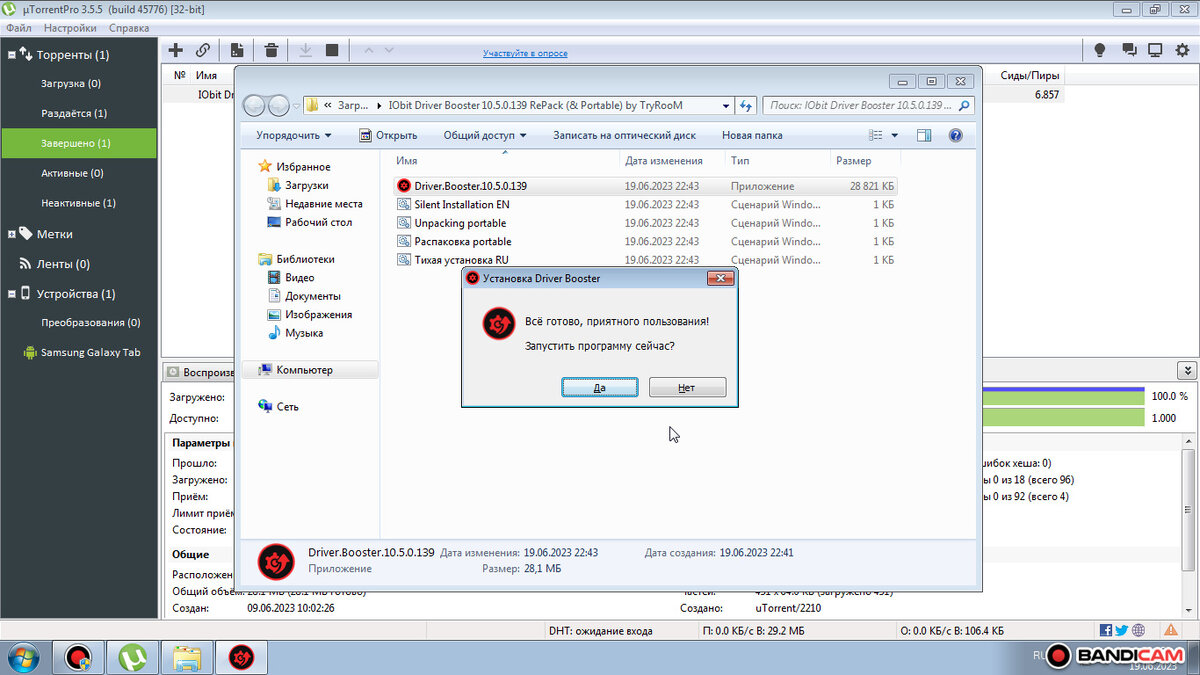The image size is (1200, 675).
Task: Click the uTorrent taskbar icon
Action: 132,657
